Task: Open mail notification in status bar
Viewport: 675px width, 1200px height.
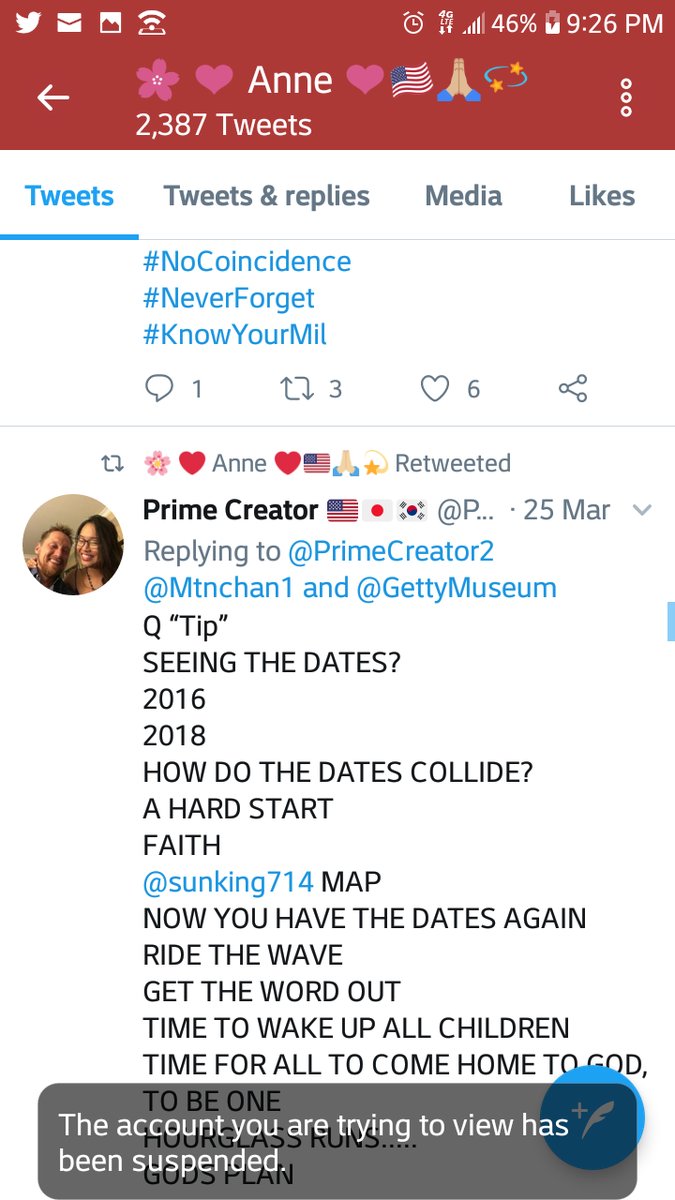Action: coord(69,22)
